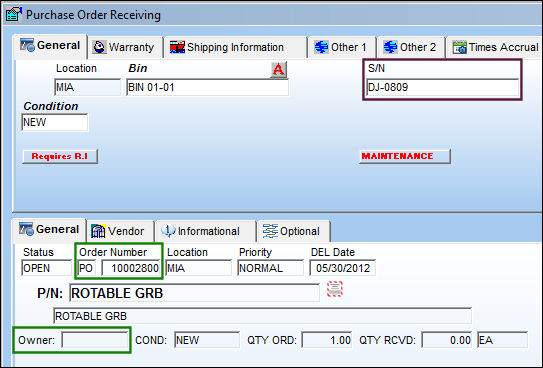The height and width of the screenshot is (368, 543).
Task: Click the order number field 10002800
Action: 131,268
